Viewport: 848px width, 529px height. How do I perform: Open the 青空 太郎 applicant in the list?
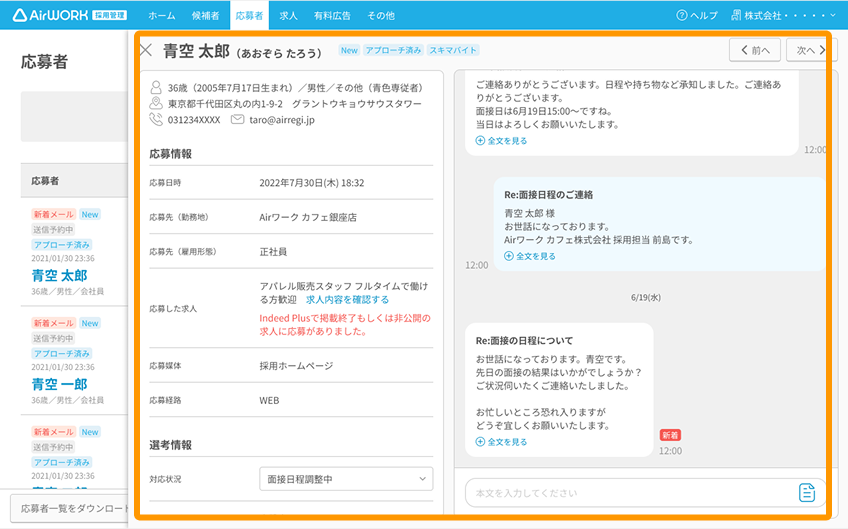[59, 275]
